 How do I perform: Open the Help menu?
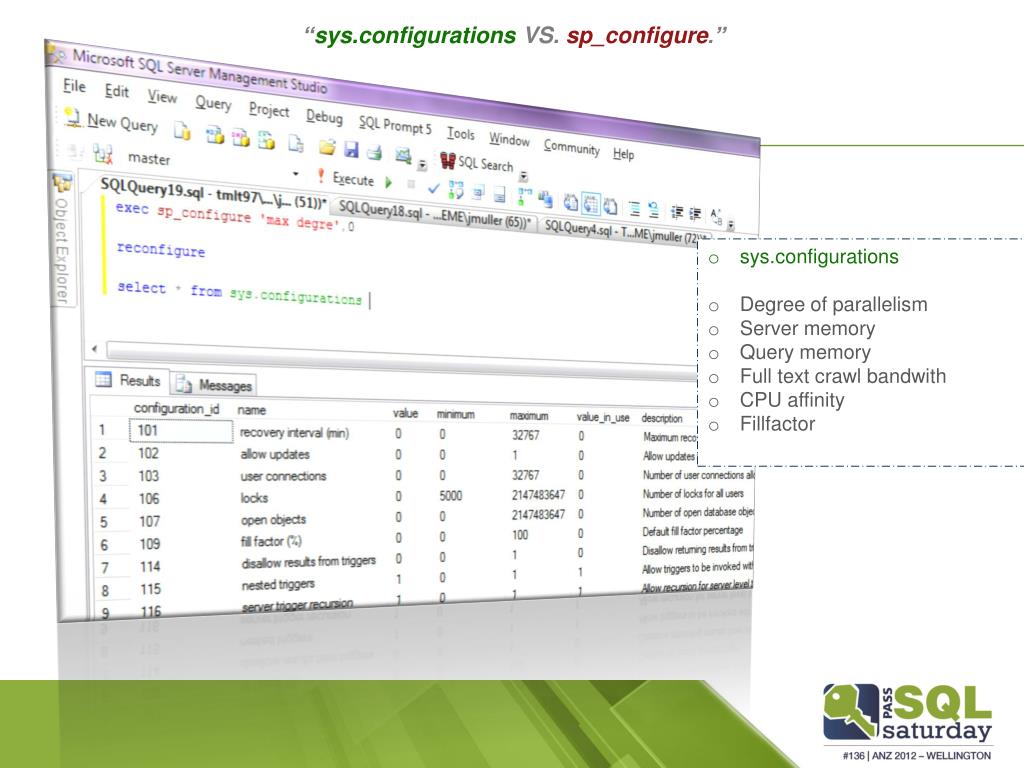tap(623, 153)
